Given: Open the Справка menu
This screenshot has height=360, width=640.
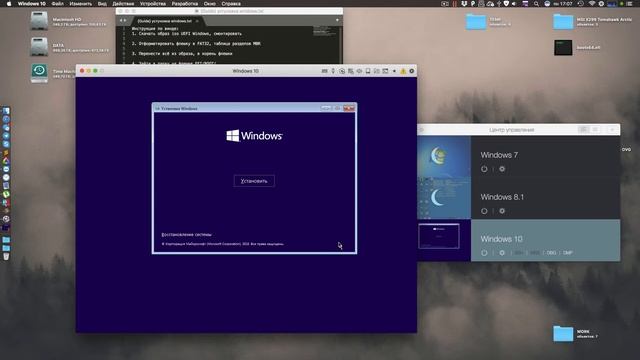Looking at the screenshot, I should tap(231, 4).
